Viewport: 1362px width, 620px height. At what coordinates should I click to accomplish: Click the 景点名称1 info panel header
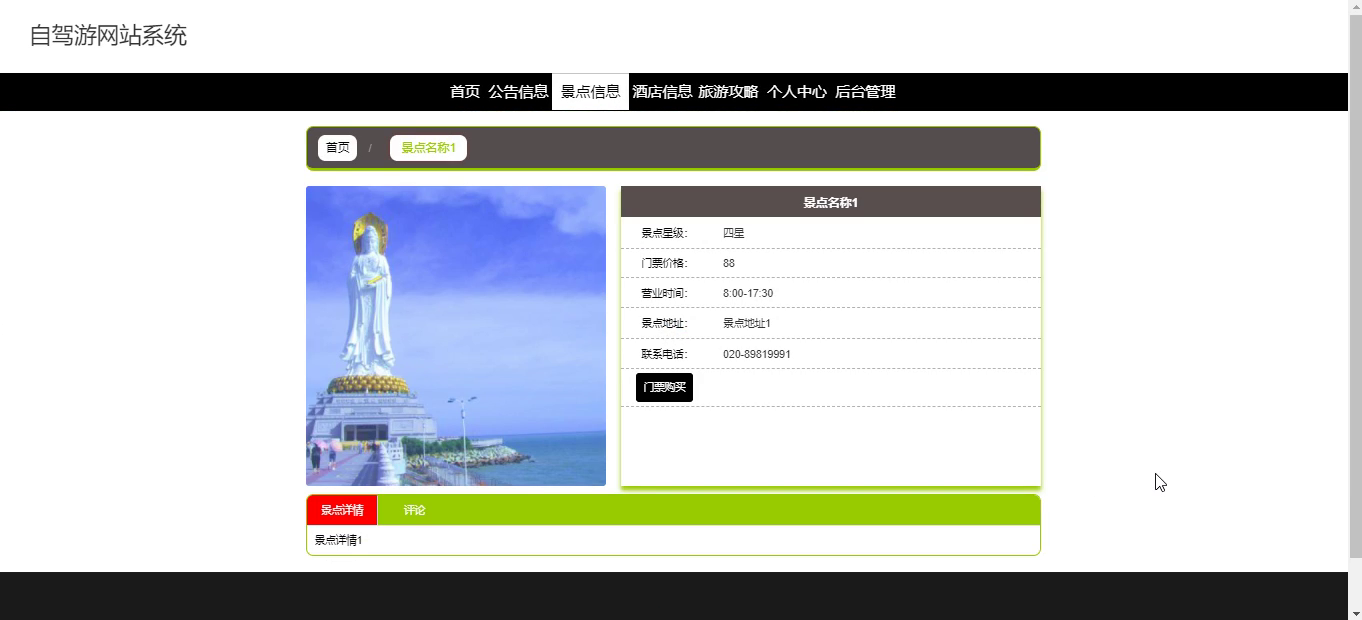[x=831, y=202]
